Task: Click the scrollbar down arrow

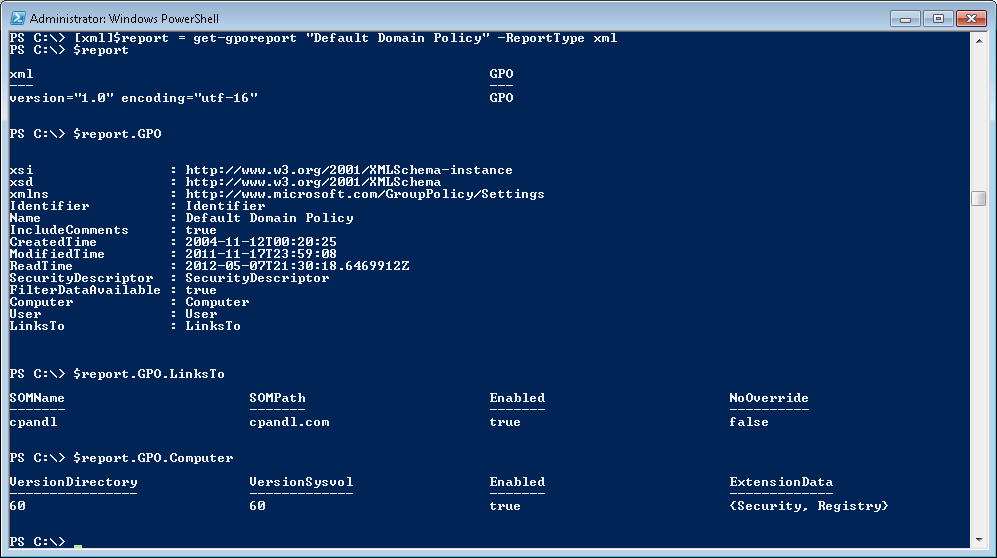Action: (978, 541)
